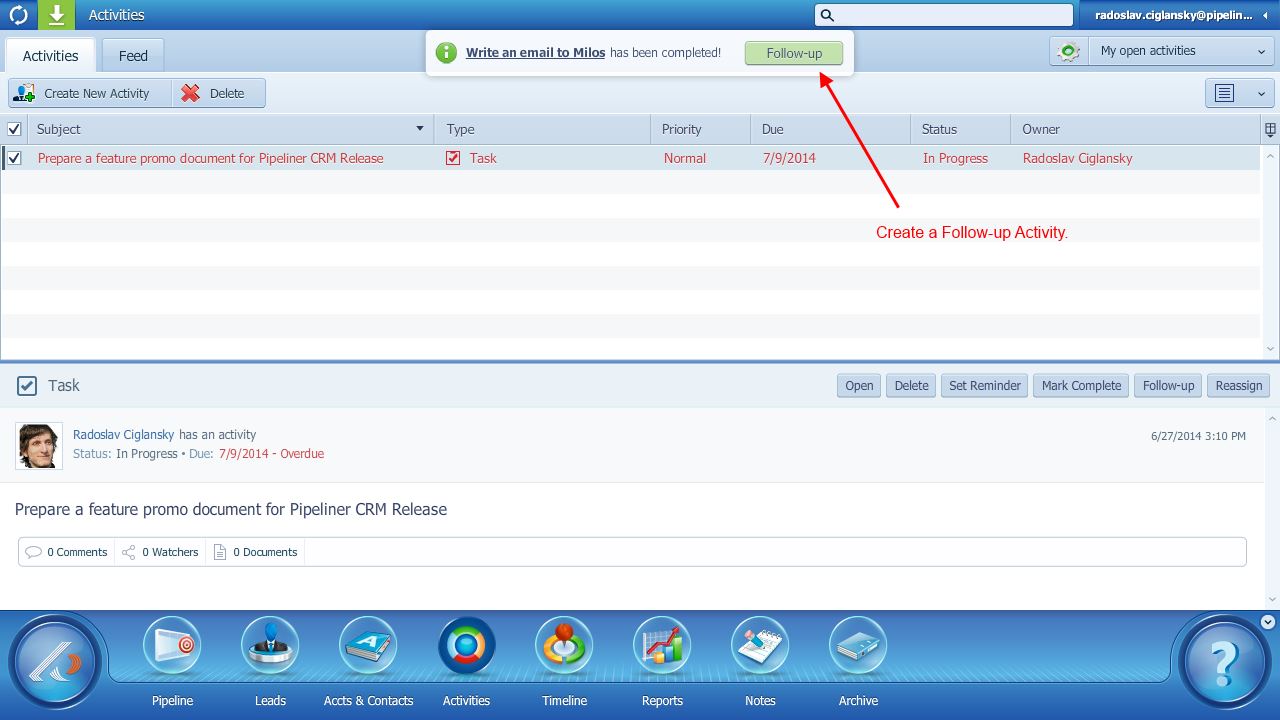Click Delete in the detail pane
Screen dimensions: 1280x720
911,386
